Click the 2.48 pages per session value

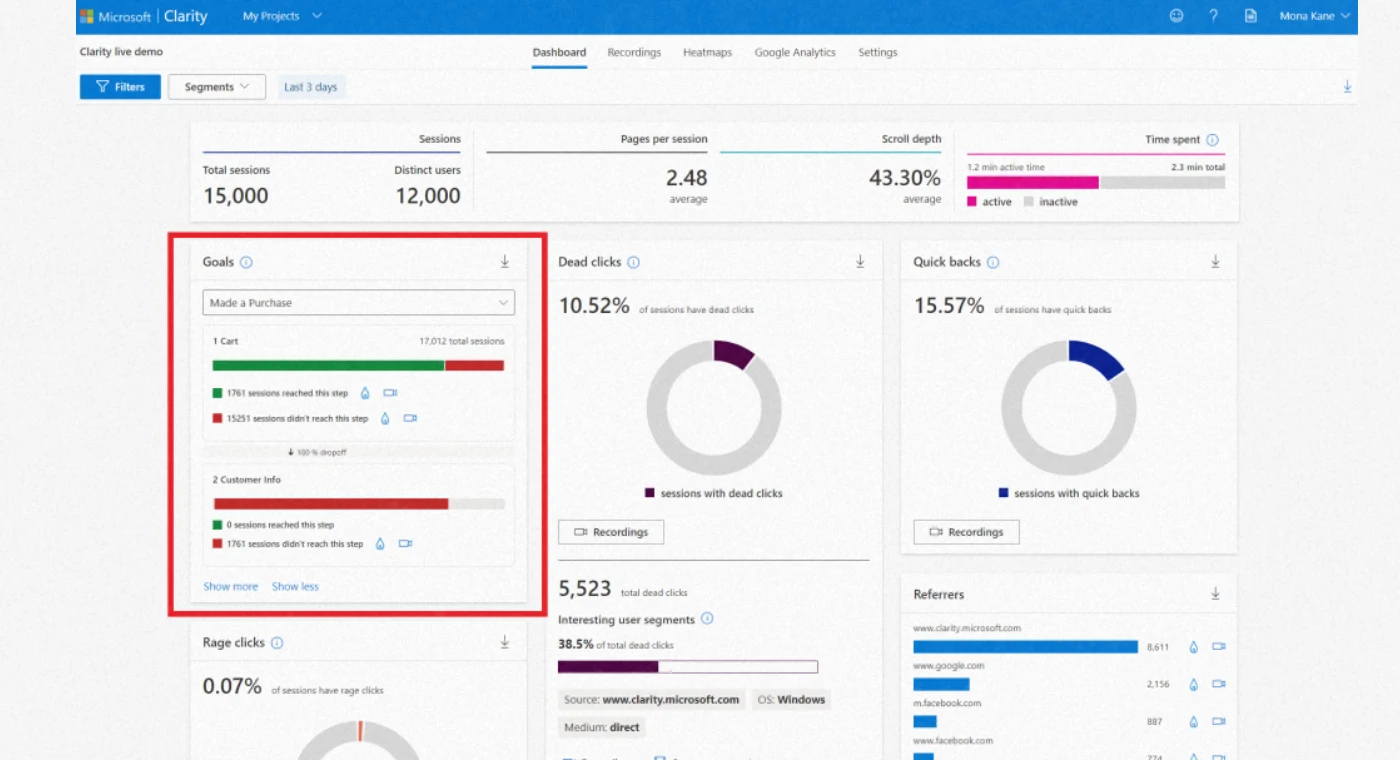point(687,178)
